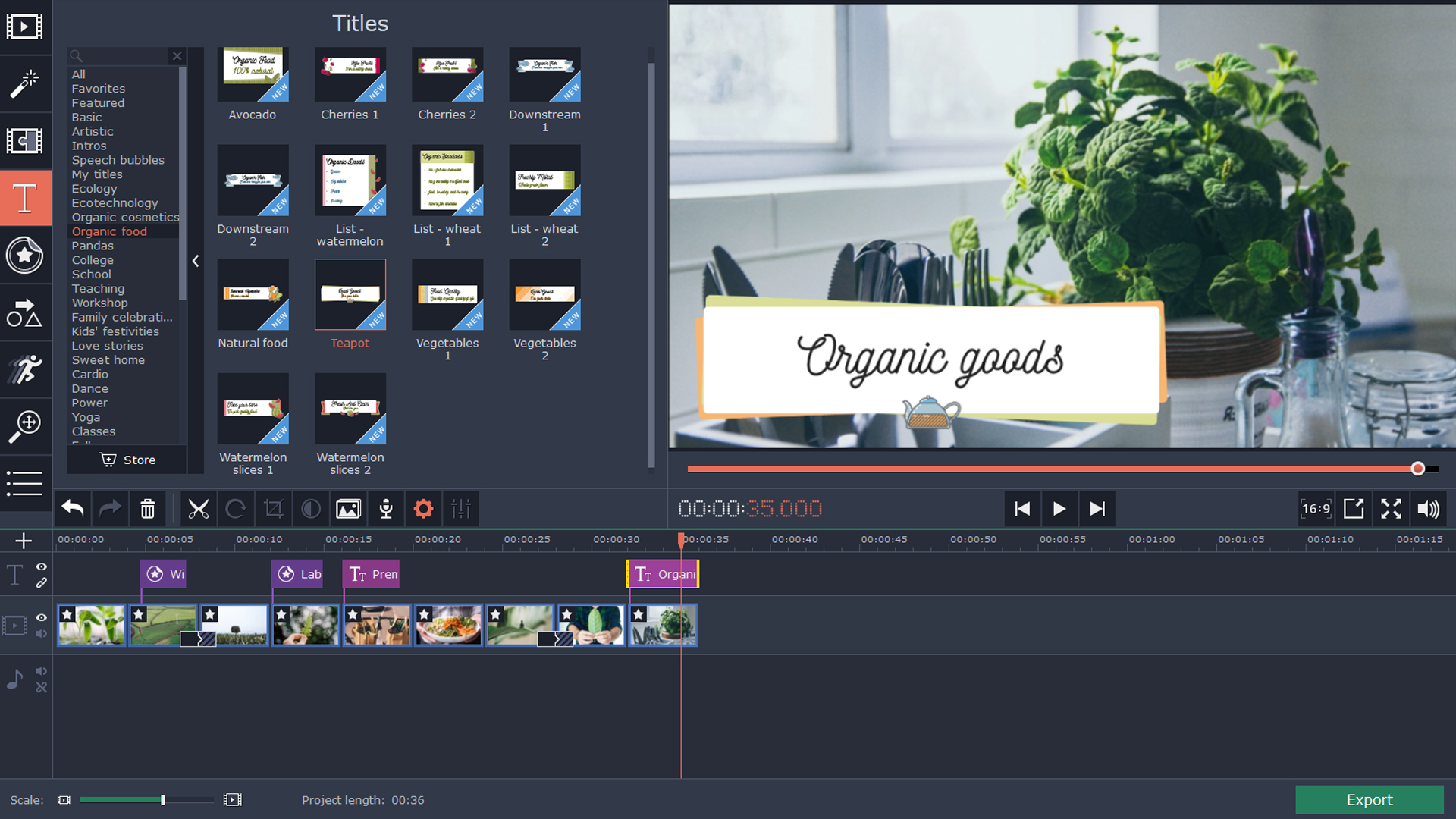
Task: Click the Split scissors tool
Action: point(198,509)
